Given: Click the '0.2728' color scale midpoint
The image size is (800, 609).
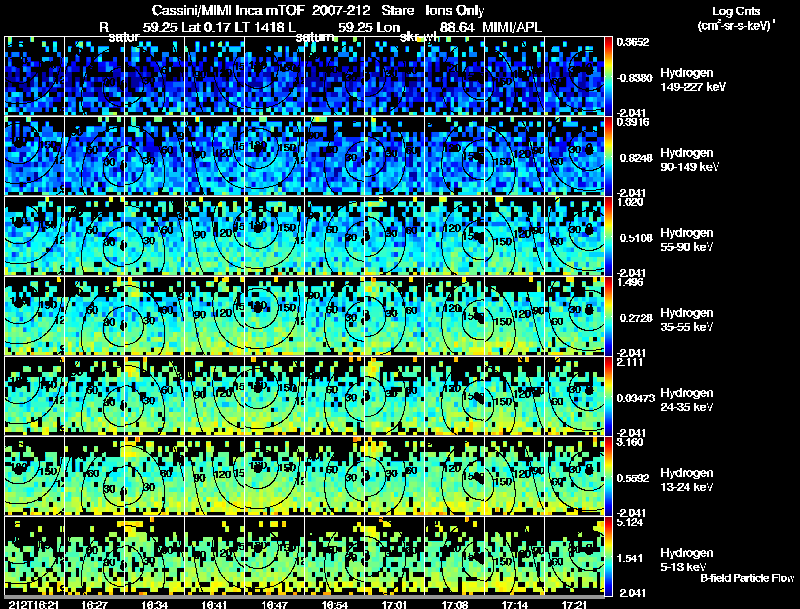Looking at the screenshot, I should coord(635,318).
